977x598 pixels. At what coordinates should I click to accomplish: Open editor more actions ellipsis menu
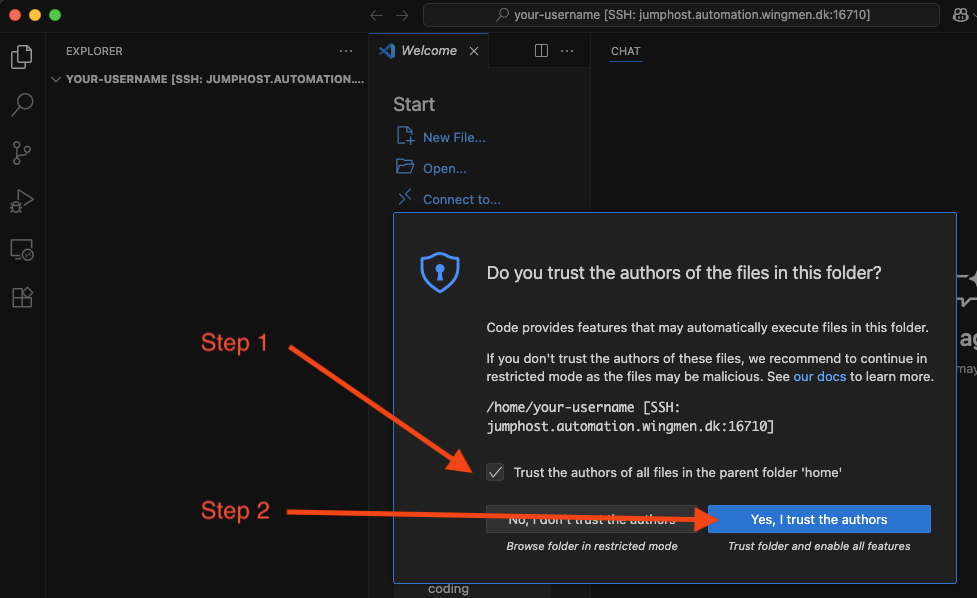pos(567,51)
